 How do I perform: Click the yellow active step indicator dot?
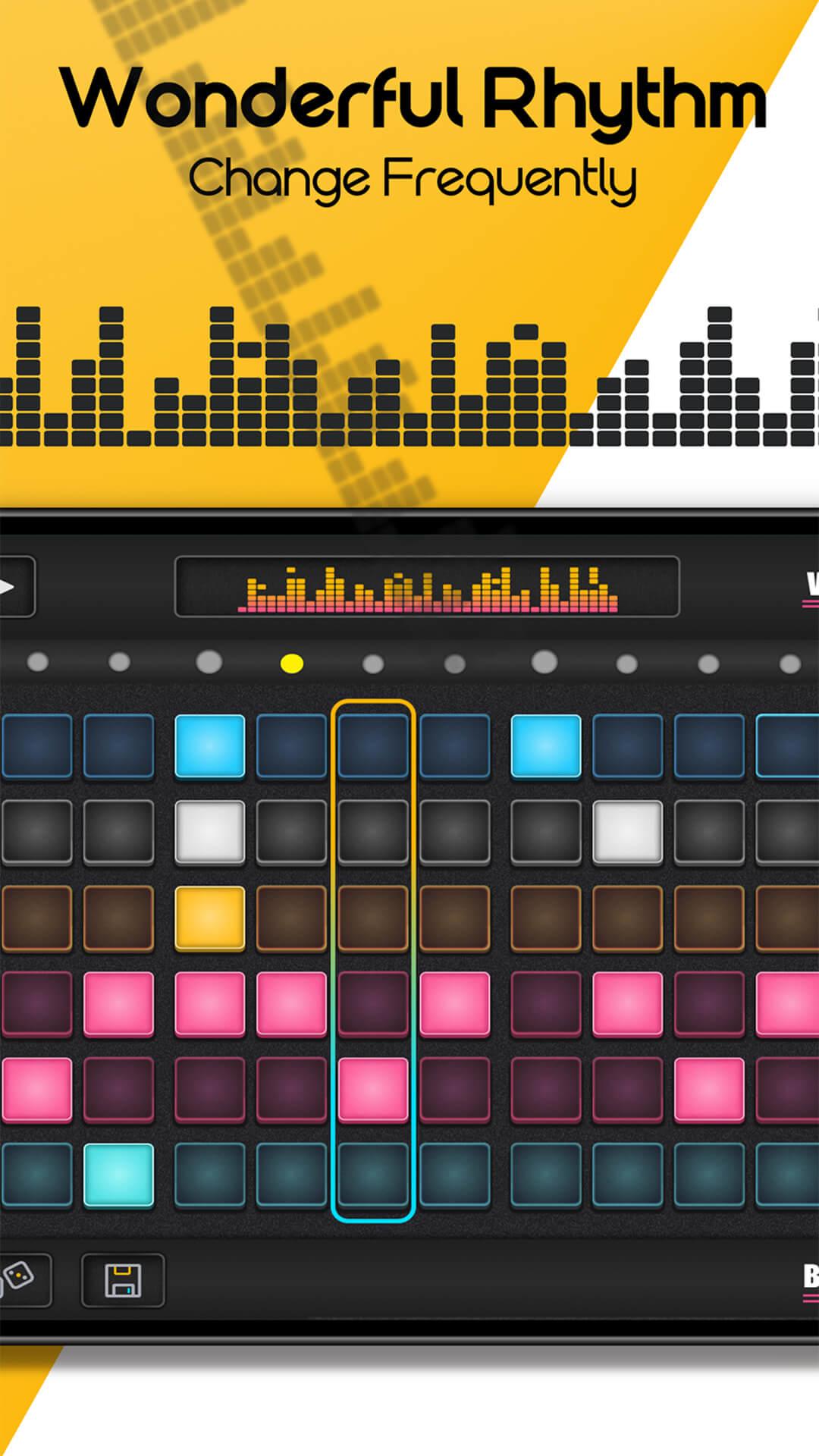coord(292,664)
